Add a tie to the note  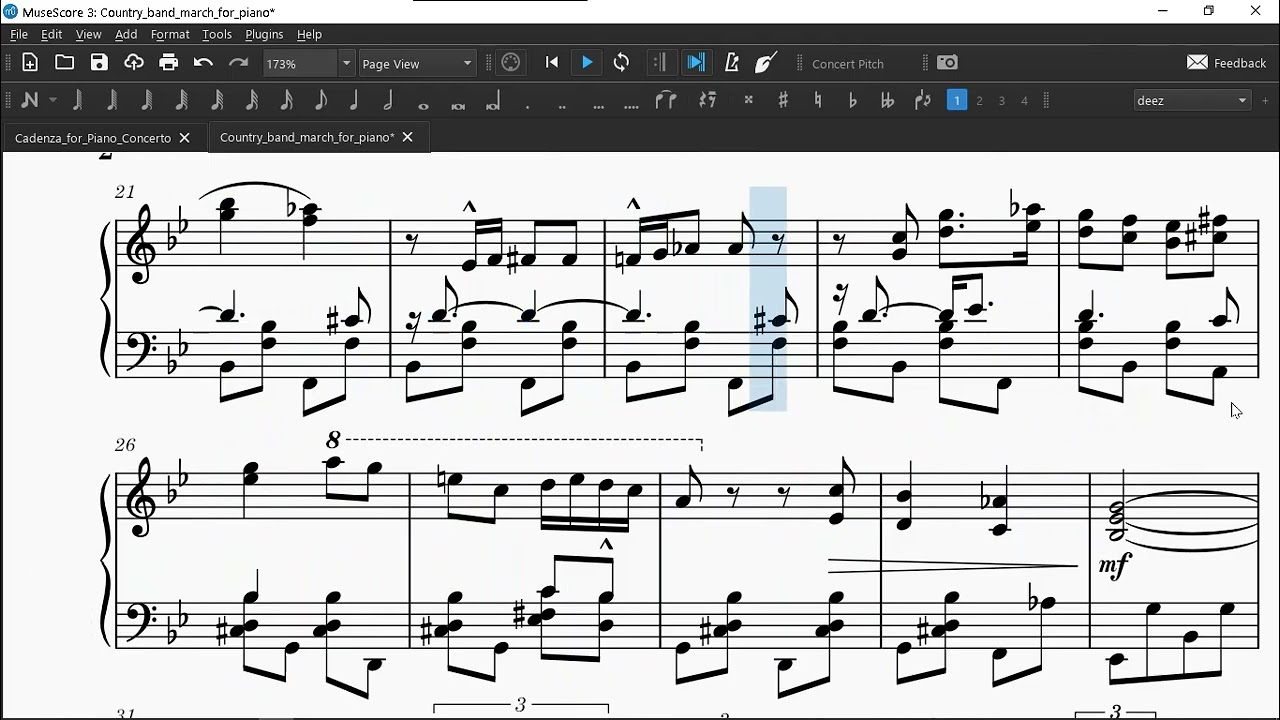[x=666, y=100]
